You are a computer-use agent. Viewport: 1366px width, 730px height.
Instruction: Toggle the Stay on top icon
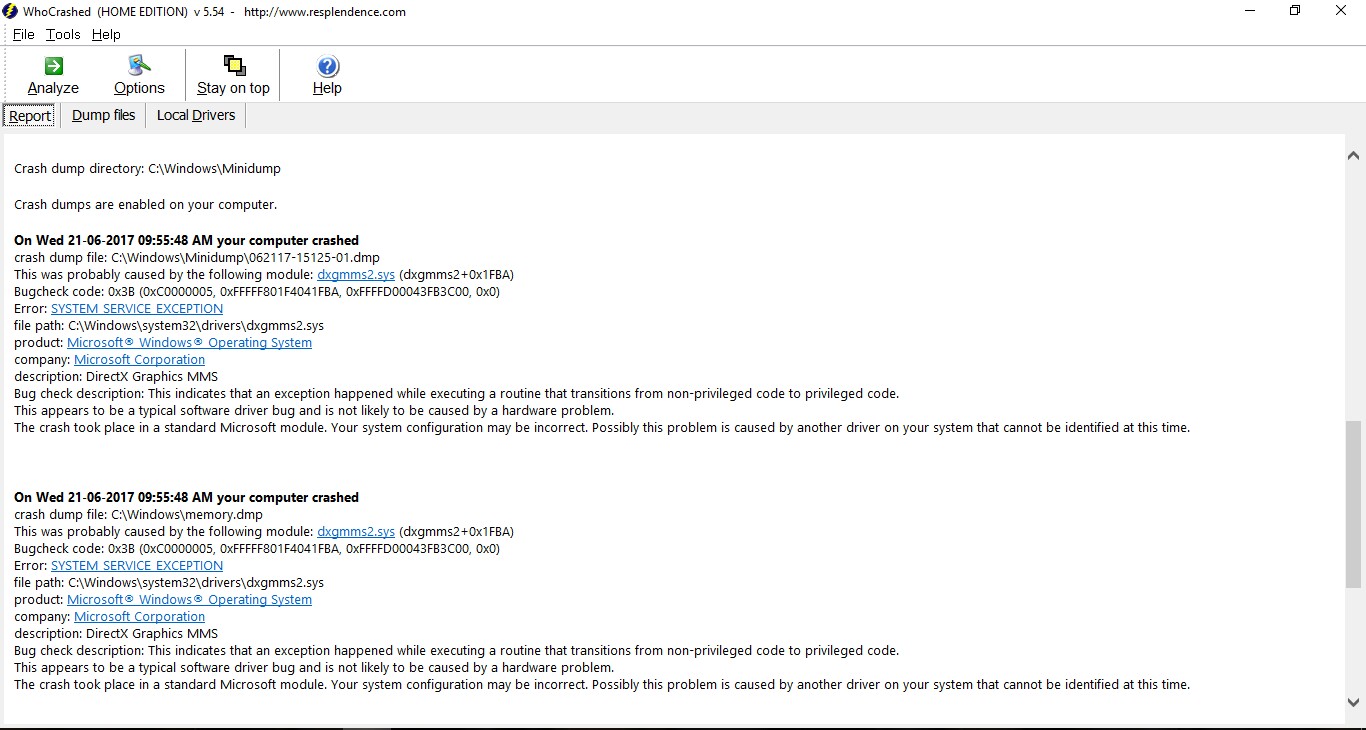tap(233, 67)
